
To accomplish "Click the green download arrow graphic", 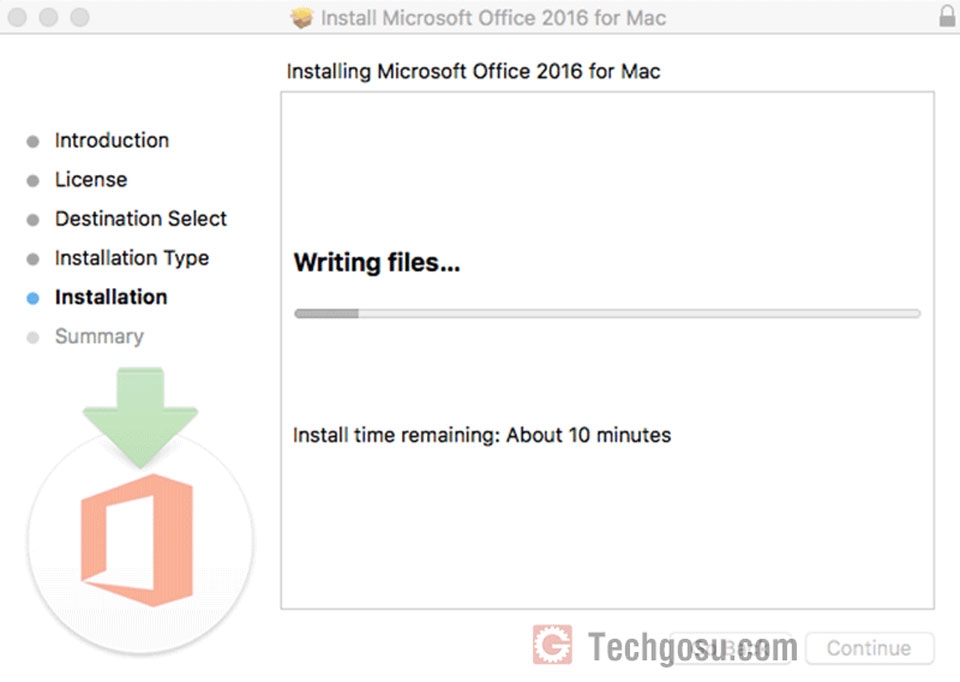I will tap(140, 417).
